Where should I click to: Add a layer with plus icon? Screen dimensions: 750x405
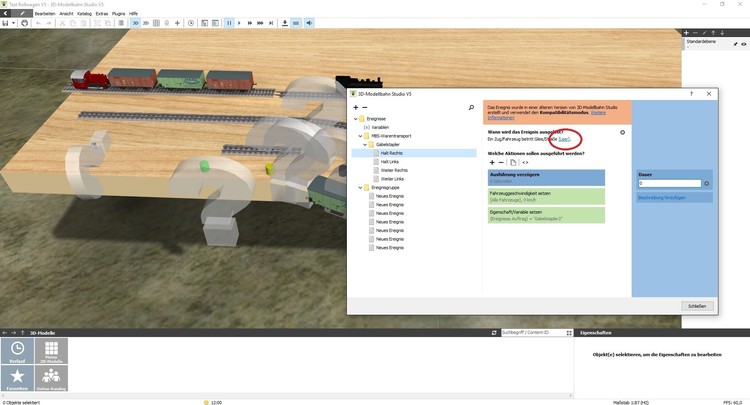[x=686, y=33]
